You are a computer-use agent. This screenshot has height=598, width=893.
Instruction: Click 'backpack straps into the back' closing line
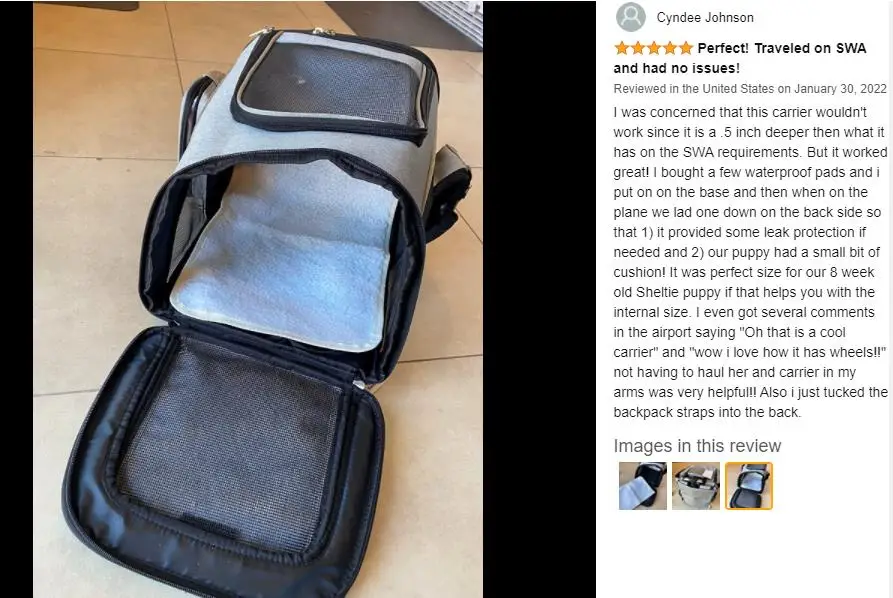coord(707,413)
